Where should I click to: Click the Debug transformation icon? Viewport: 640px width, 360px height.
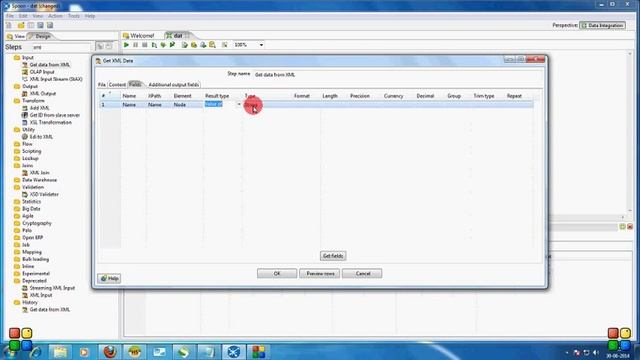click(x=163, y=45)
